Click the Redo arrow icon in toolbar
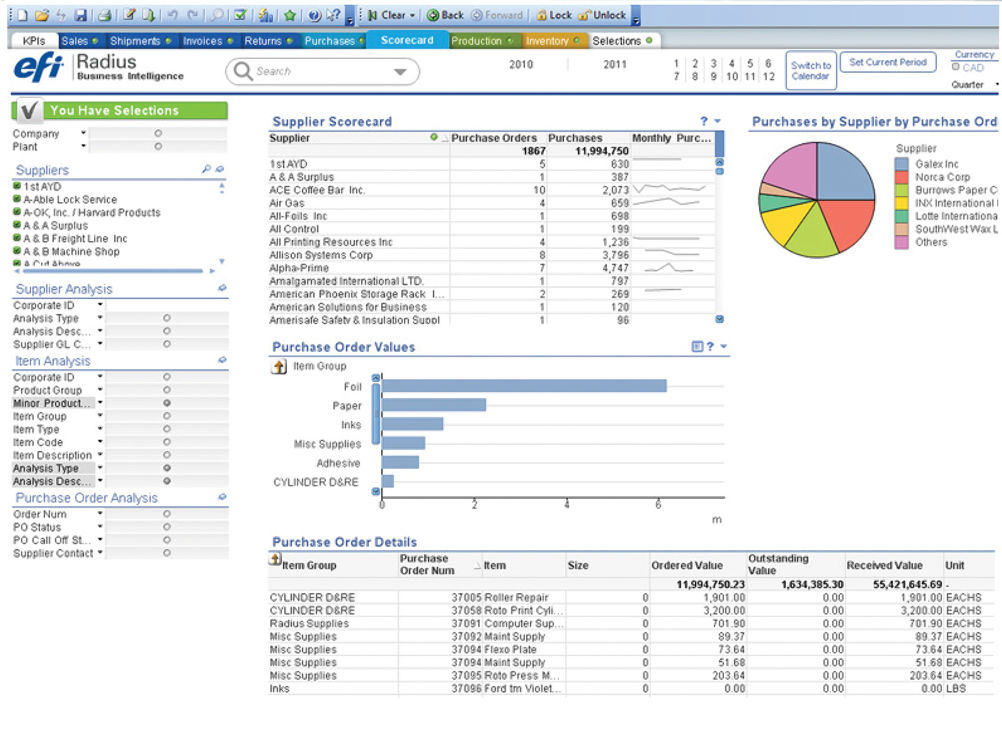 pos(193,15)
